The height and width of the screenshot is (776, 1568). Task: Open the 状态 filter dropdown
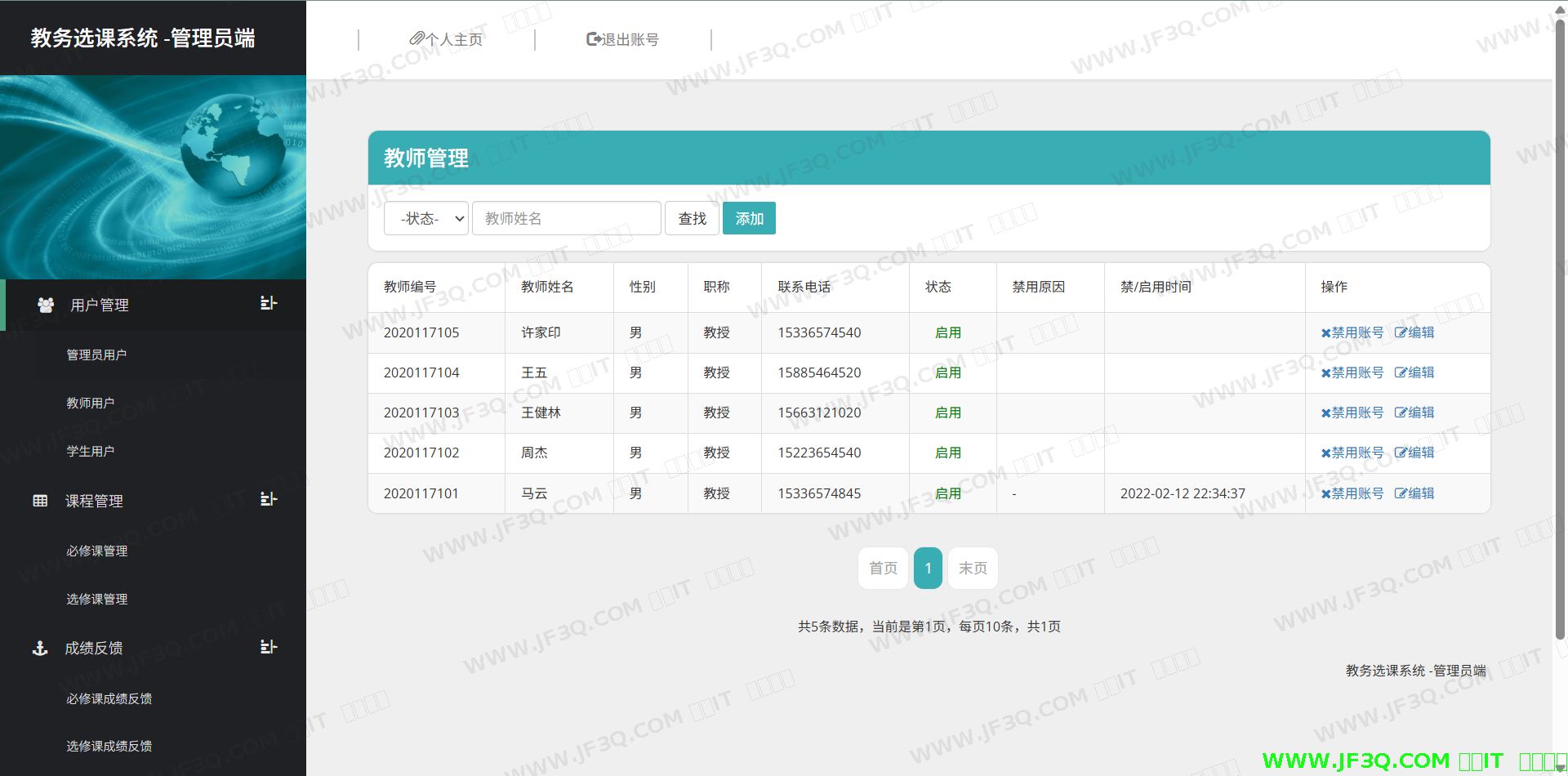[426, 218]
